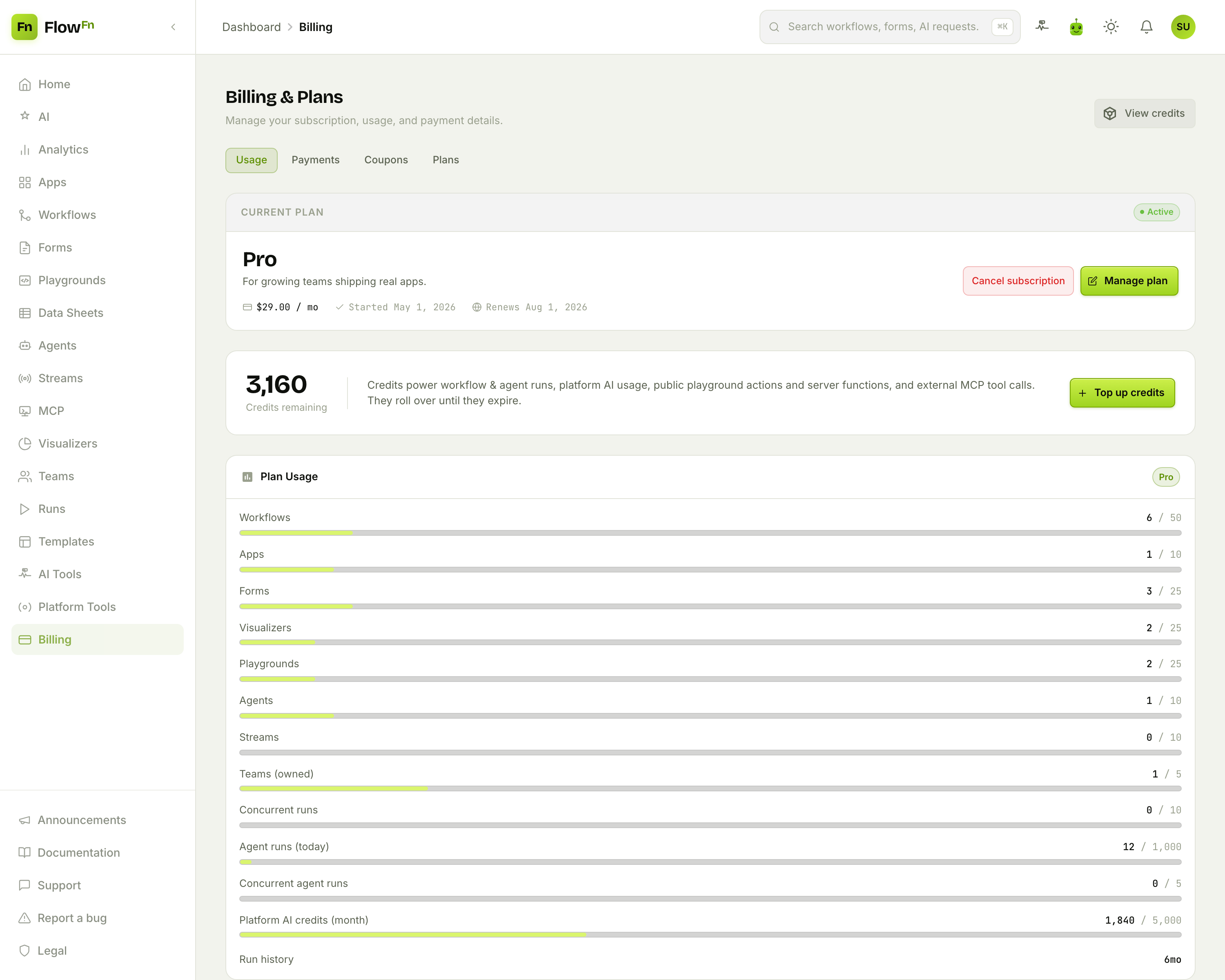Open Home in the sidebar

click(x=97, y=84)
